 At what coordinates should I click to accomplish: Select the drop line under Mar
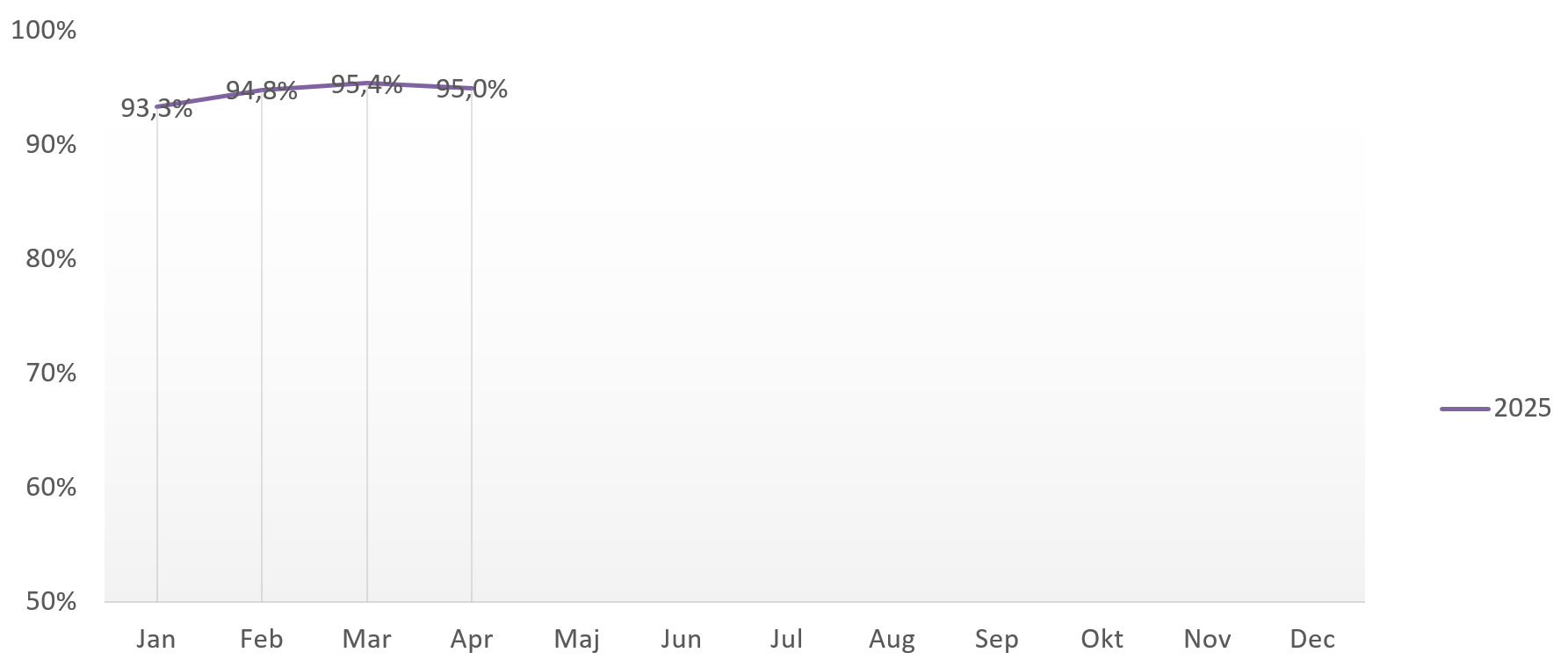click(367, 343)
